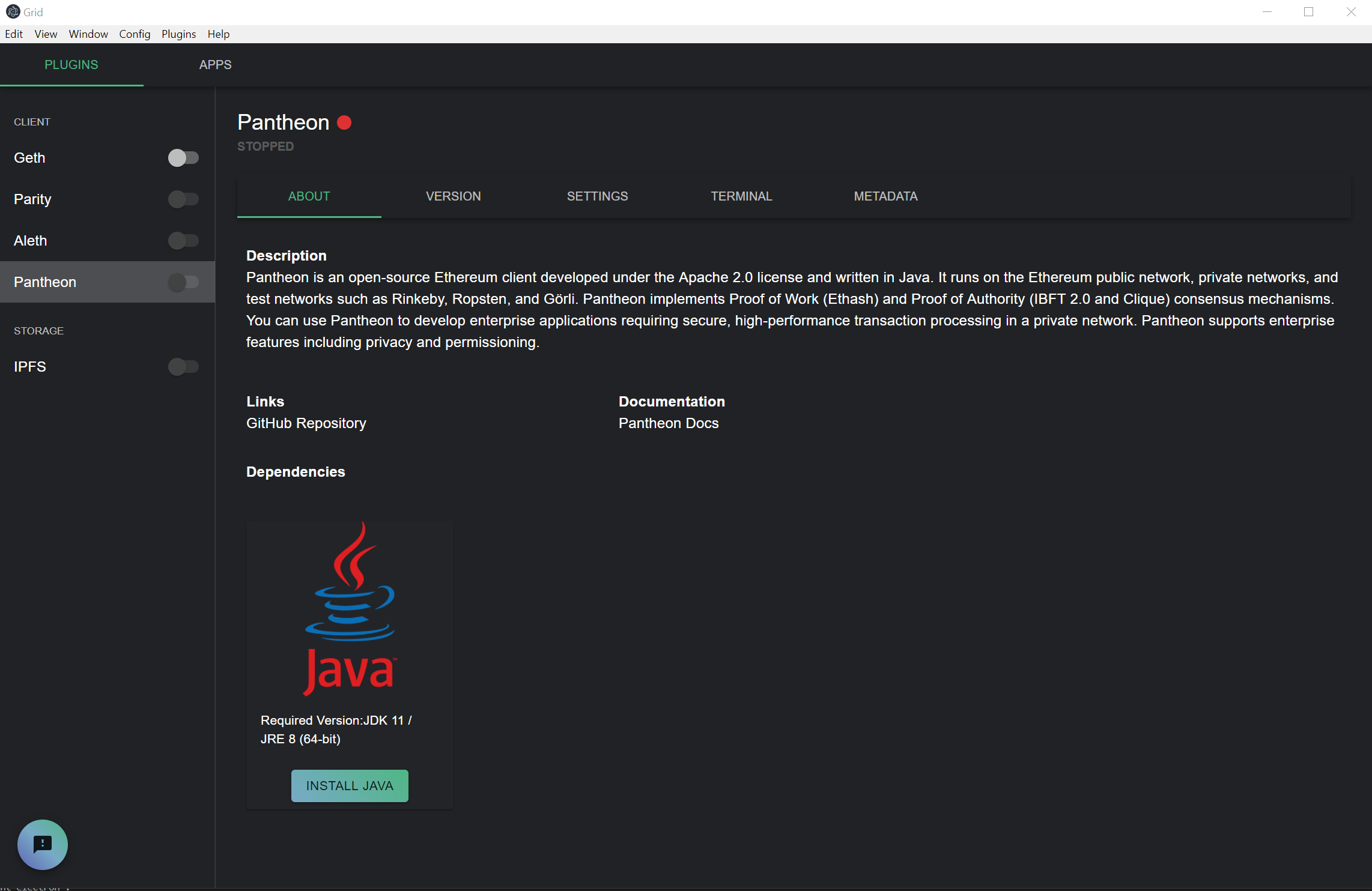The height and width of the screenshot is (891, 1372).
Task: Open the Pantheon Docs link
Action: pos(668,423)
